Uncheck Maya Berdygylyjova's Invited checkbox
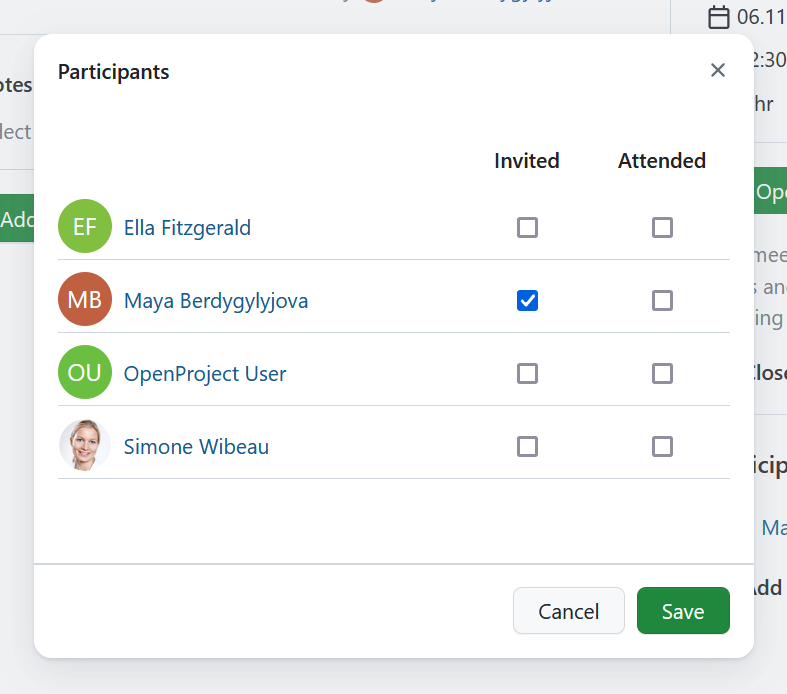This screenshot has height=694, width=787. tap(527, 300)
